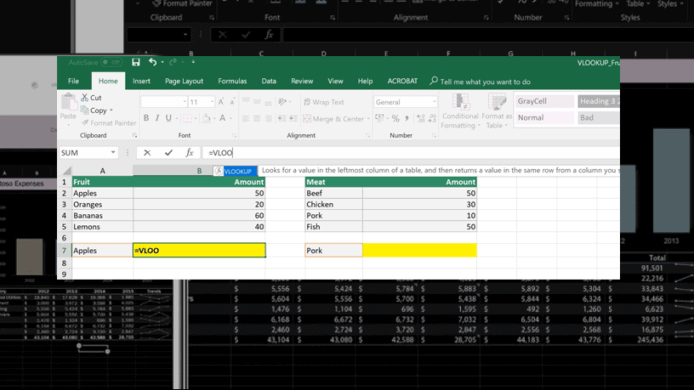Toggle Underline formatting
Screen dimensions: 694x390
tap(168, 118)
